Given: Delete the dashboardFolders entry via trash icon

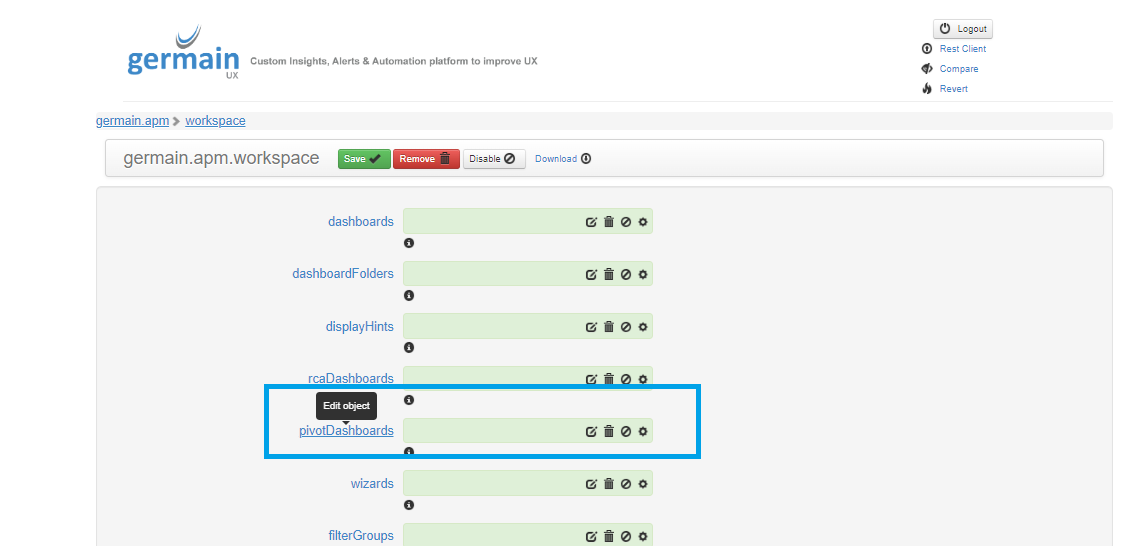Looking at the screenshot, I should pos(608,274).
